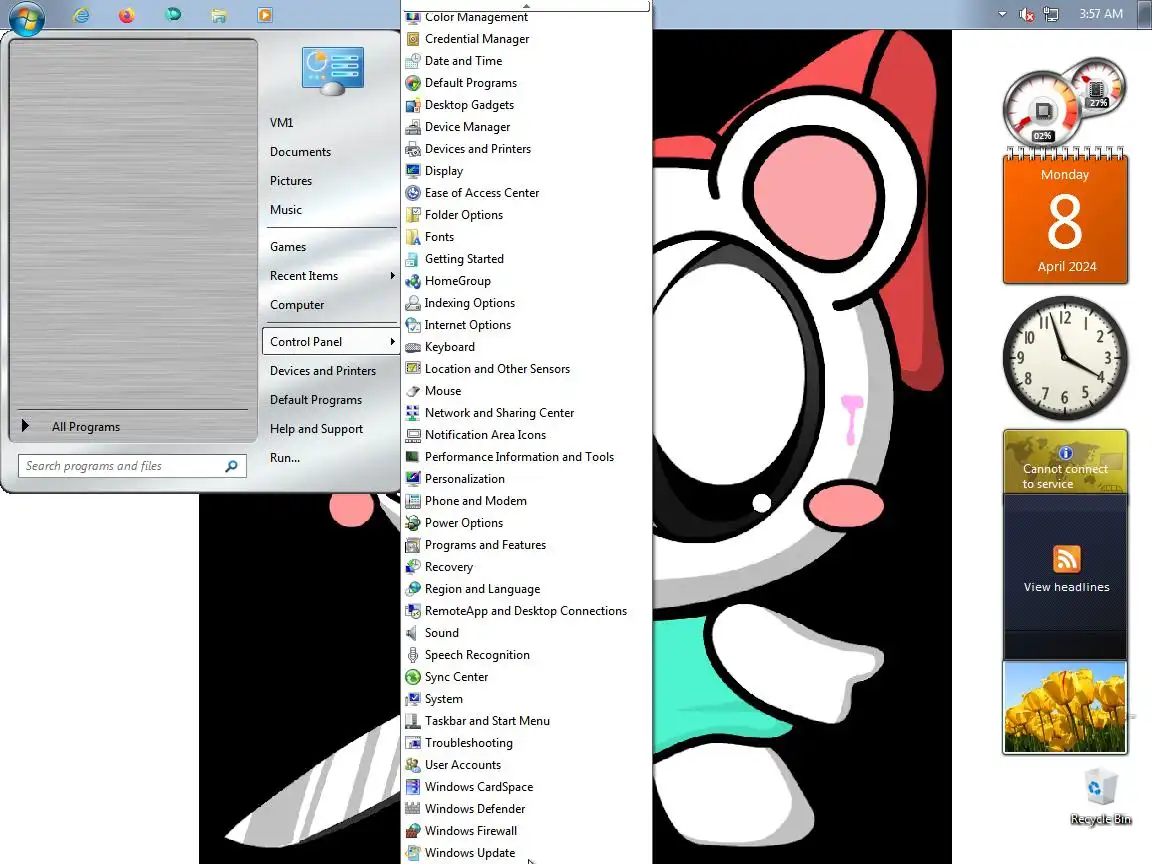Open the Recycle Bin on the desktop

pos(1099,796)
